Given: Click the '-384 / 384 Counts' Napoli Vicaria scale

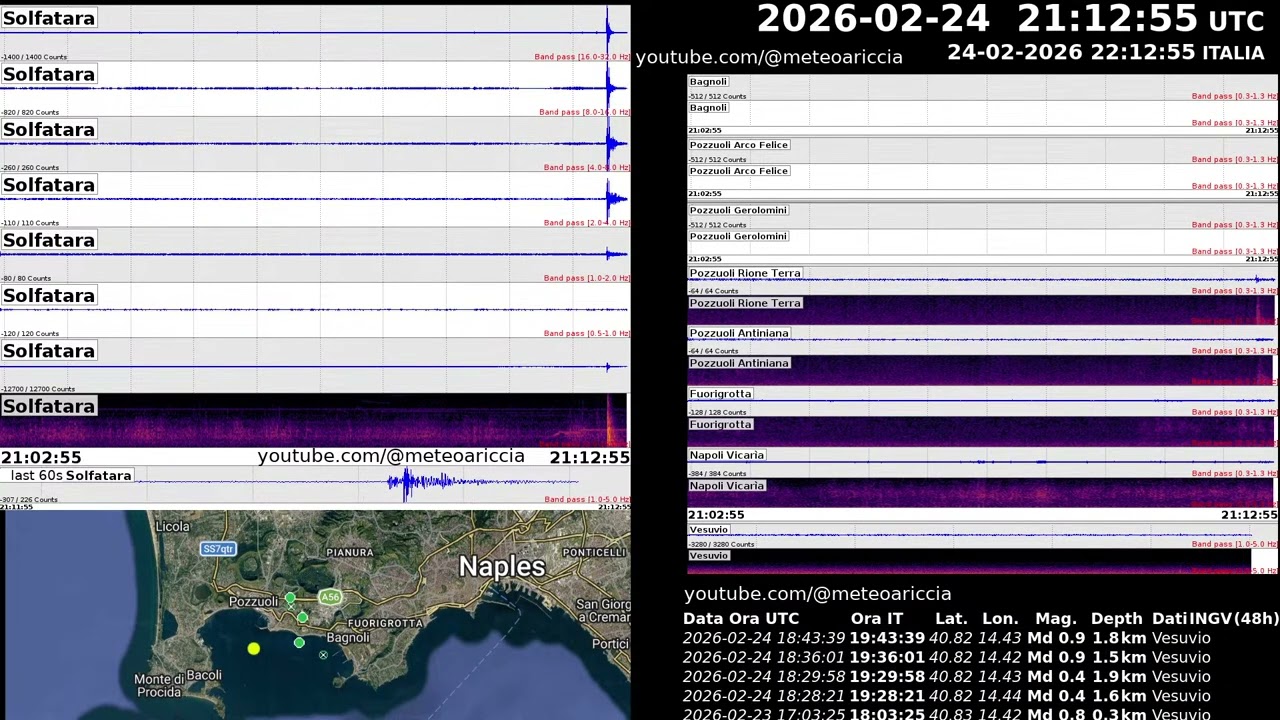Looking at the screenshot, I should pyautogui.click(x=717, y=474).
